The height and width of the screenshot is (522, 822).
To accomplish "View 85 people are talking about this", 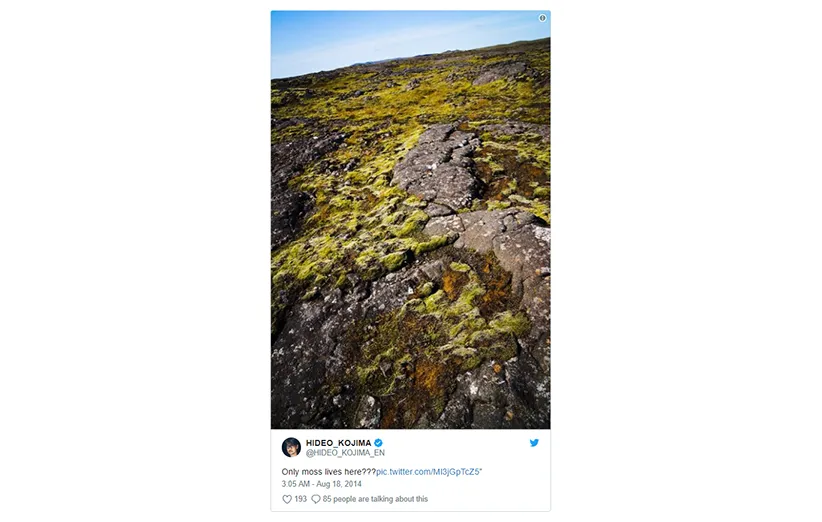I will click(x=375, y=499).
